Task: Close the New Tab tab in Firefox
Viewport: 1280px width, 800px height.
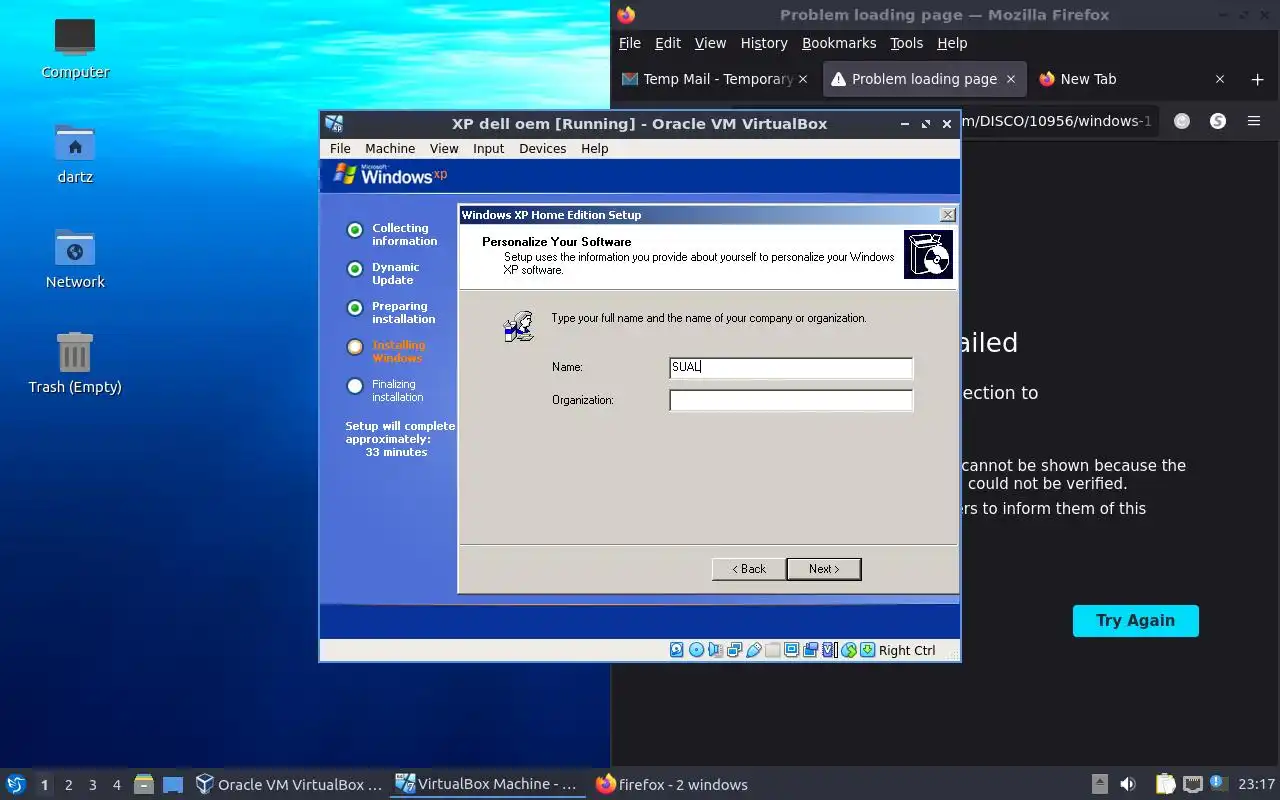Action: coord(1220,79)
